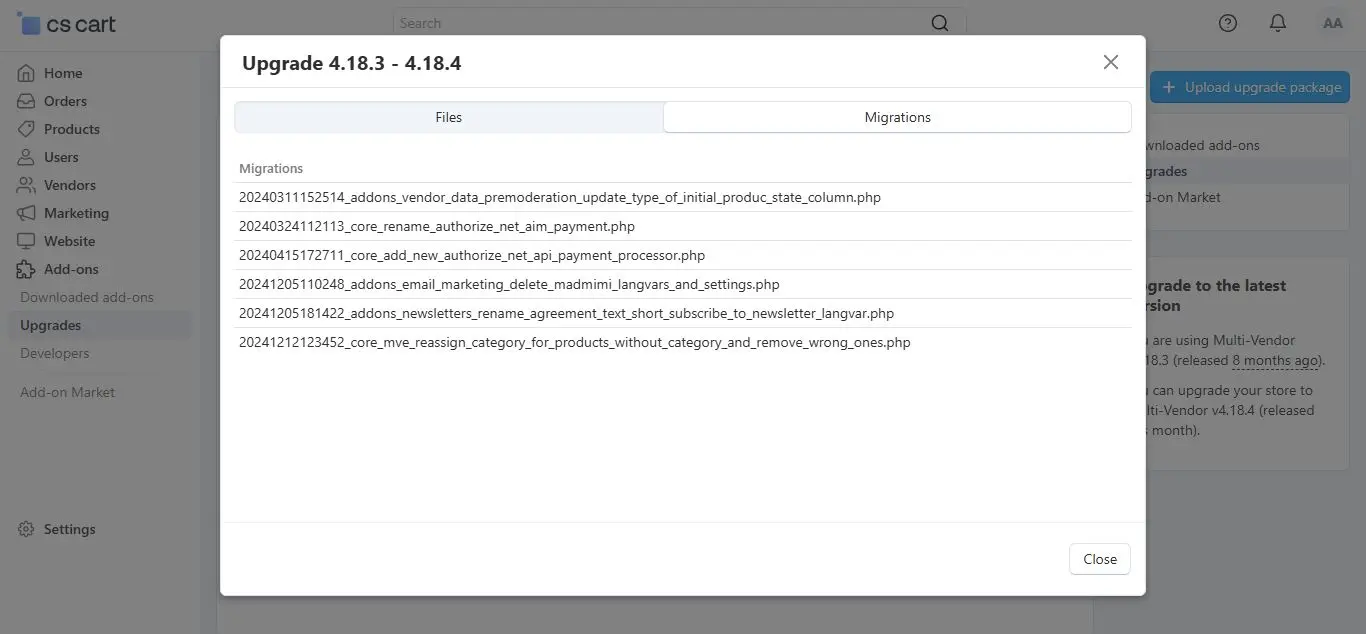Click the Products tag icon
This screenshot has height=634, width=1366.
26,129
